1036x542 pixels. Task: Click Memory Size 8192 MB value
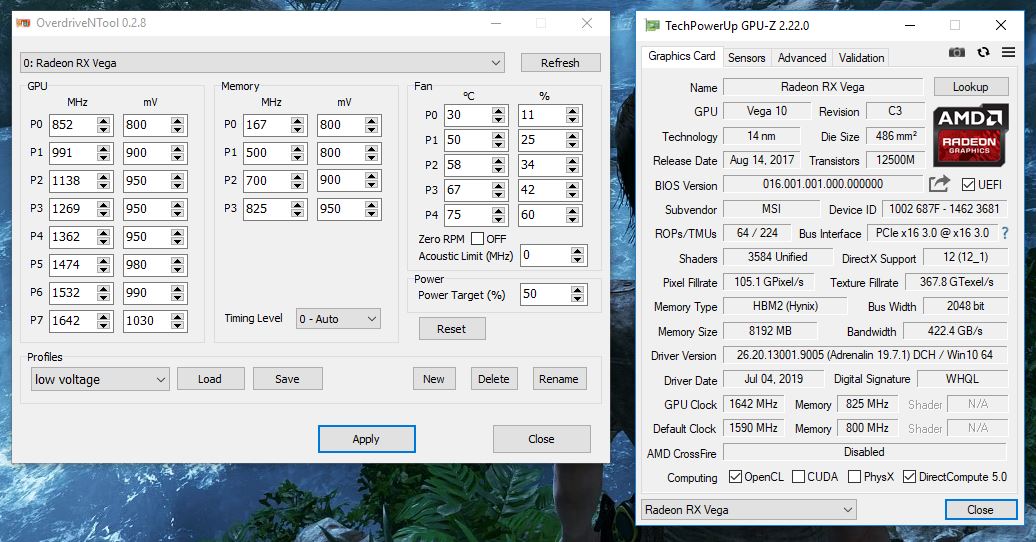click(x=770, y=330)
